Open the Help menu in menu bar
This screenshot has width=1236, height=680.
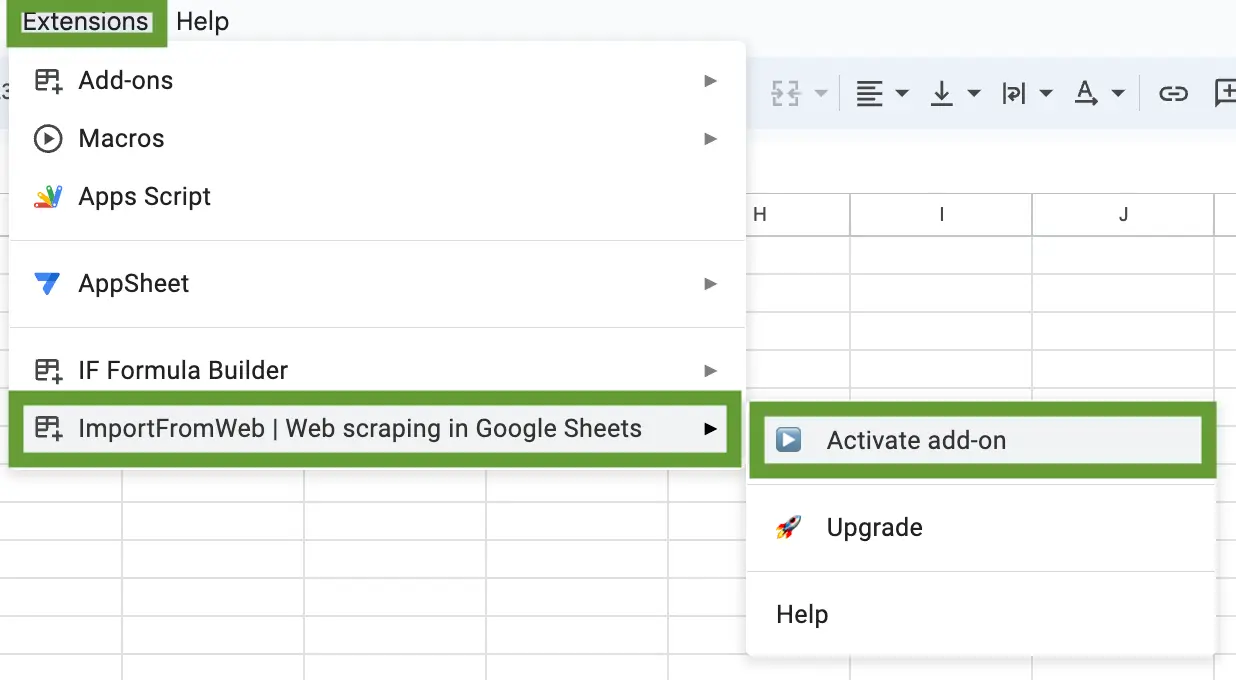(x=203, y=22)
